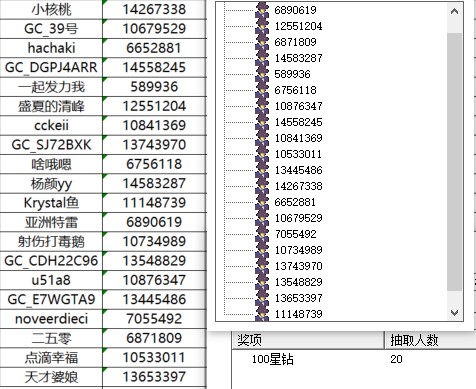476x389 pixels.
Task: Select winner ID 12551204 in the tree list
Action: tap(298, 26)
